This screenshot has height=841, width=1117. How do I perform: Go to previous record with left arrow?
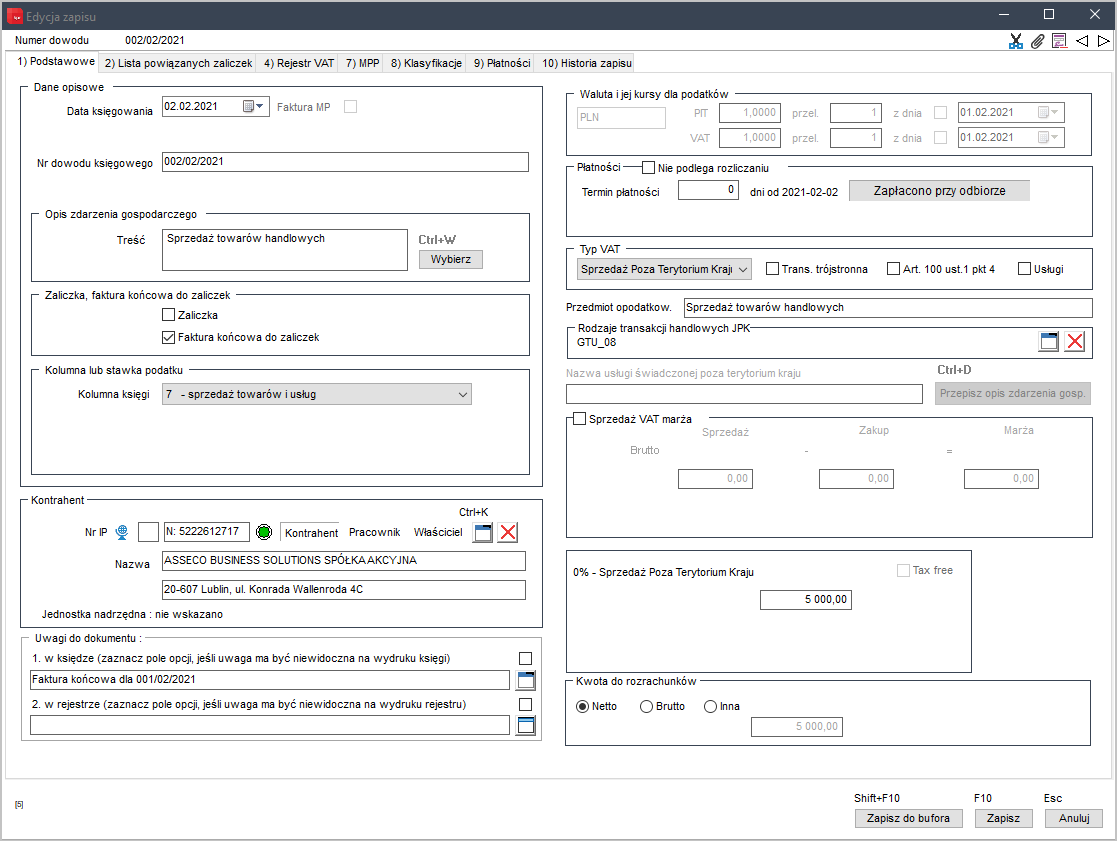(1082, 41)
